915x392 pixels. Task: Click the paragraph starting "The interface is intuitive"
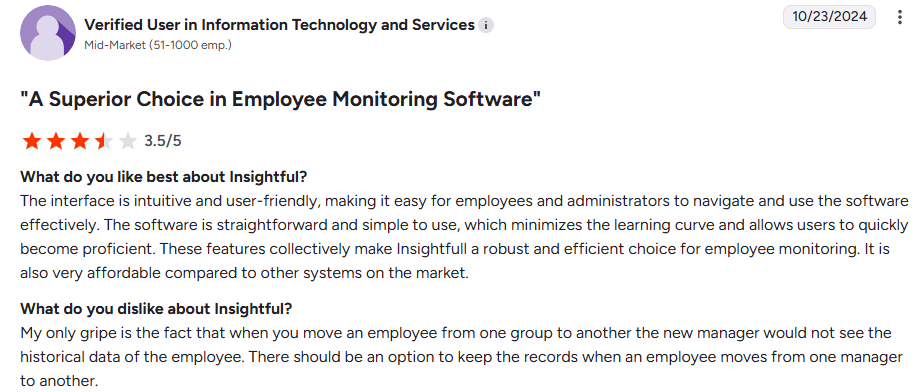pos(465,237)
